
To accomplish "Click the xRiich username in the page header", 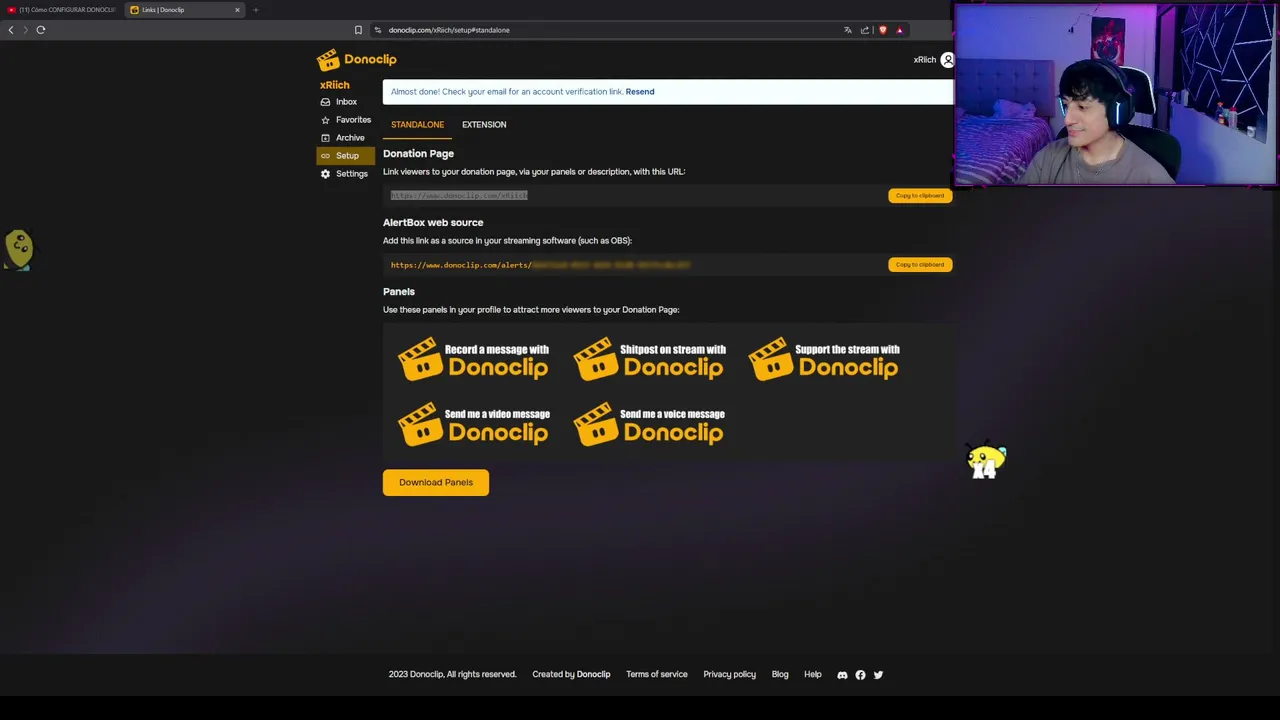I will [x=924, y=60].
